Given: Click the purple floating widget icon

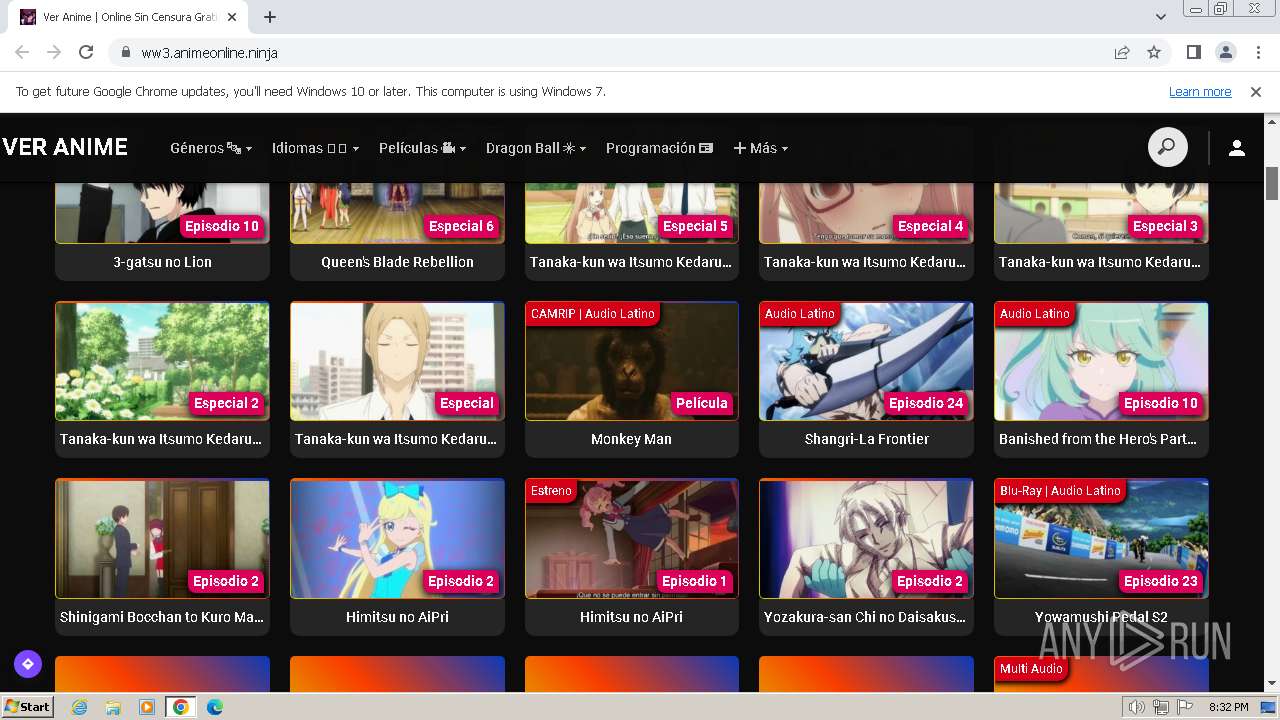Looking at the screenshot, I should coord(27,663).
